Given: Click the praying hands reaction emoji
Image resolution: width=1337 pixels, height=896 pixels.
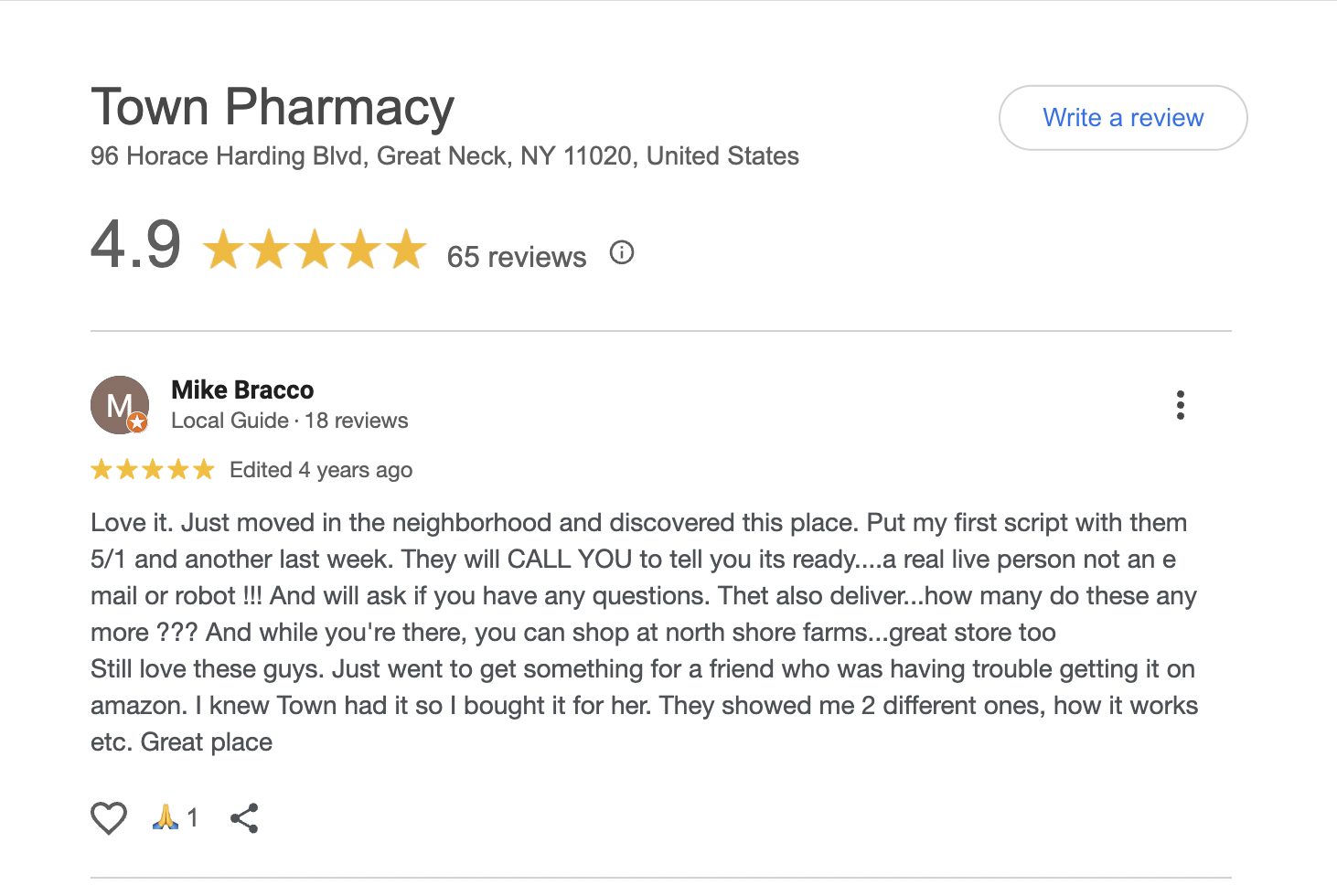Looking at the screenshot, I should point(165,816).
